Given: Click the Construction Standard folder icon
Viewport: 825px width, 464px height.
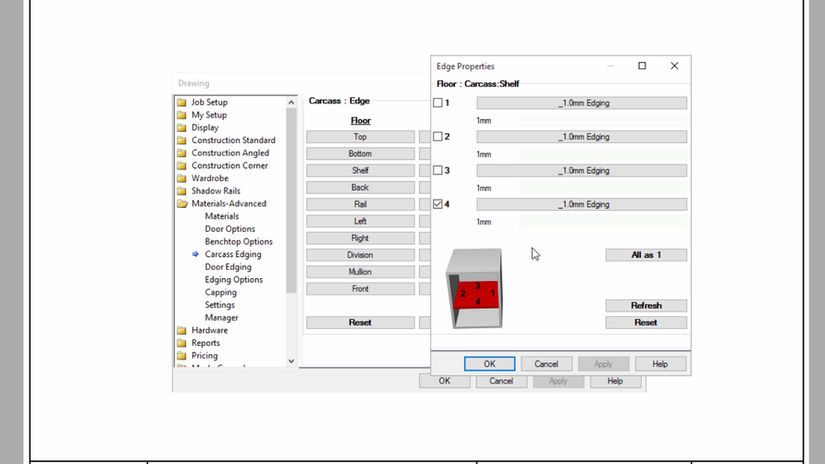Looking at the screenshot, I should click(182, 140).
